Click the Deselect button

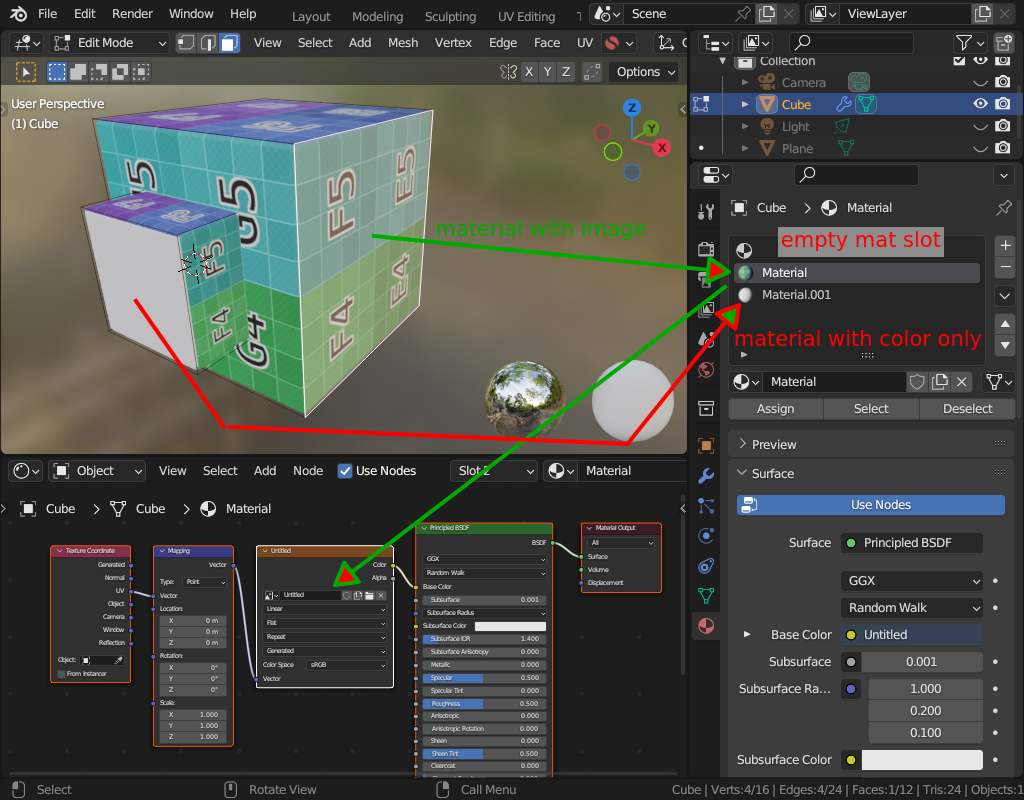[967, 409]
